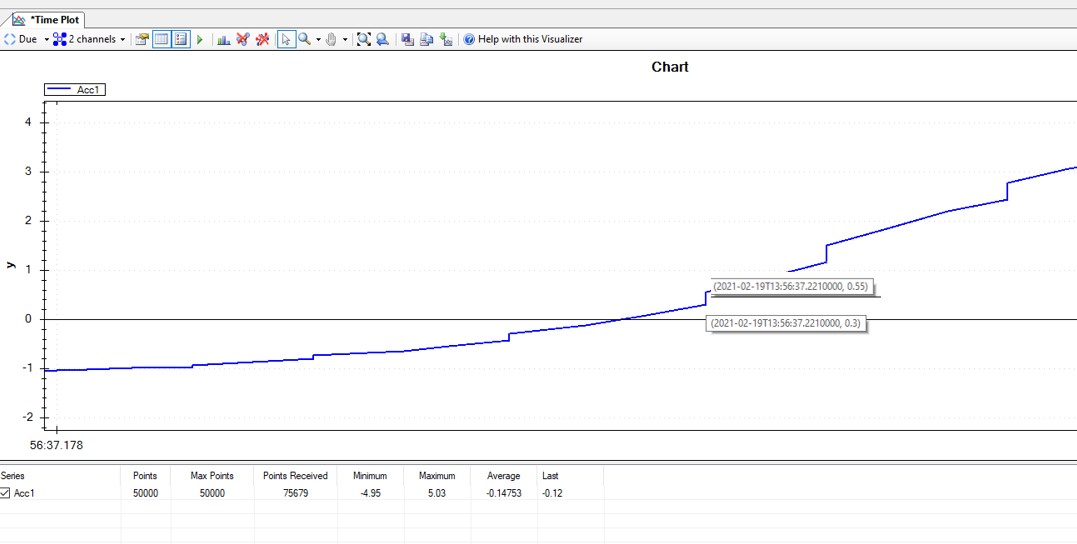
Task: Select the hand pan tool
Action: (331, 39)
